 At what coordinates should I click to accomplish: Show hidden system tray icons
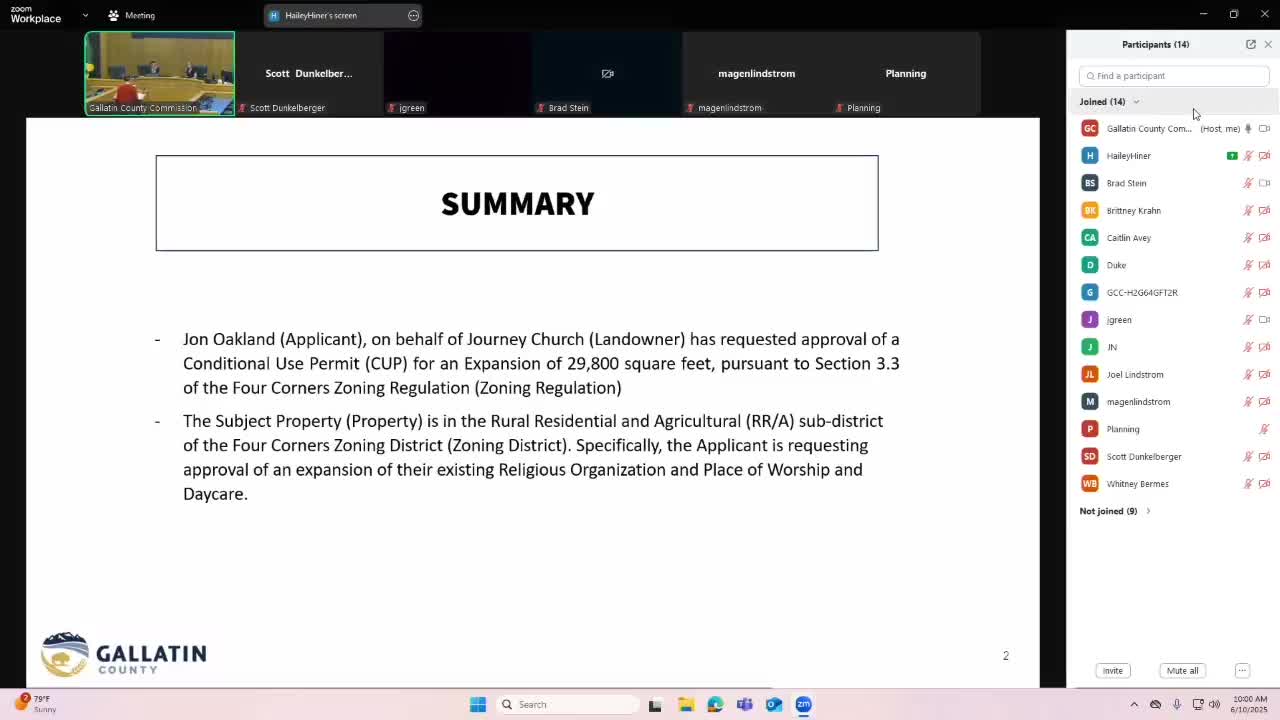click(x=1134, y=705)
